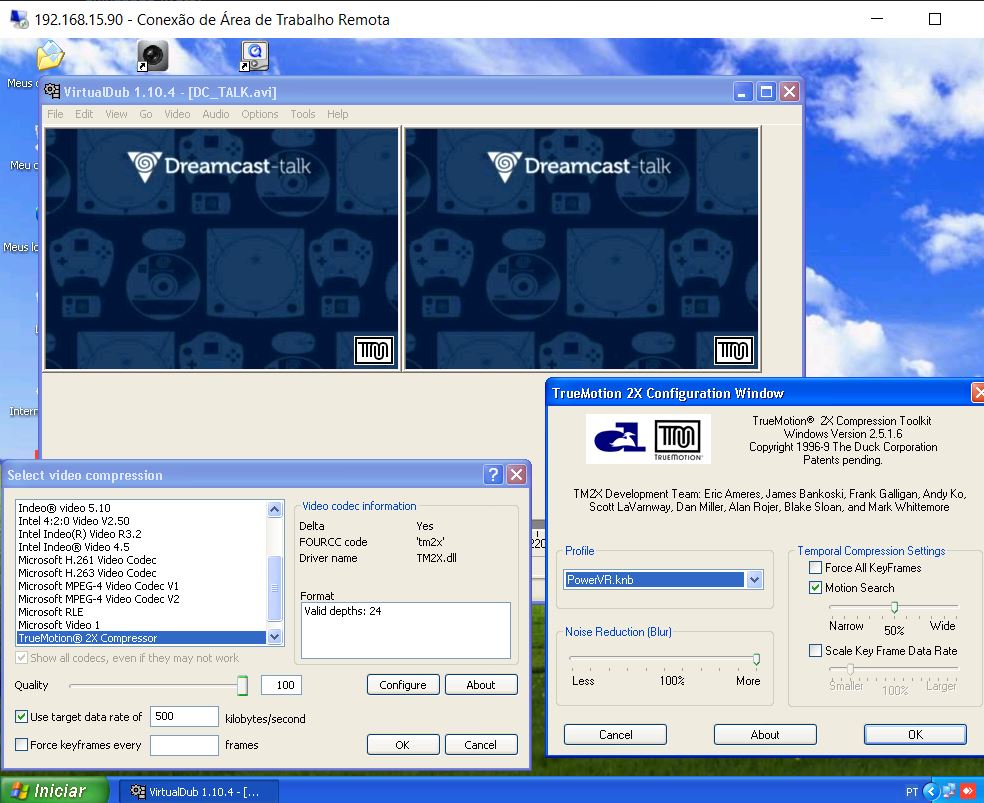Click the Remote Desktop connection icon in title bar
The width and height of the screenshot is (984, 803).
point(19,19)
